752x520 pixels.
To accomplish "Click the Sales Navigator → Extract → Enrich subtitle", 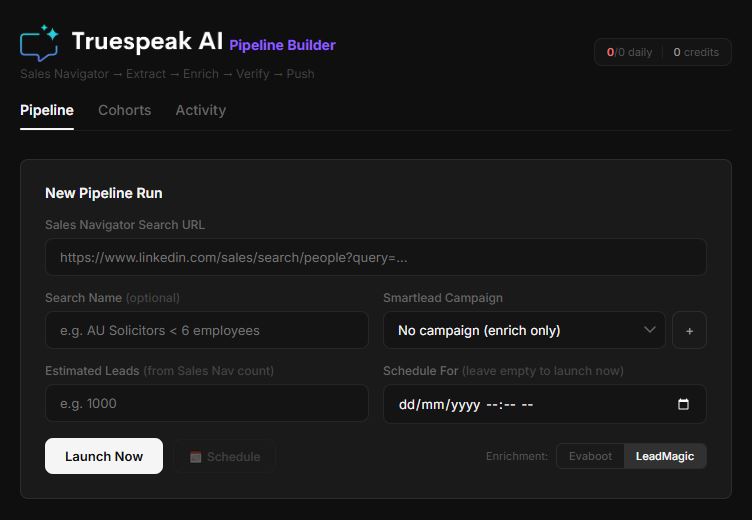I will click(x=167, y=74).
